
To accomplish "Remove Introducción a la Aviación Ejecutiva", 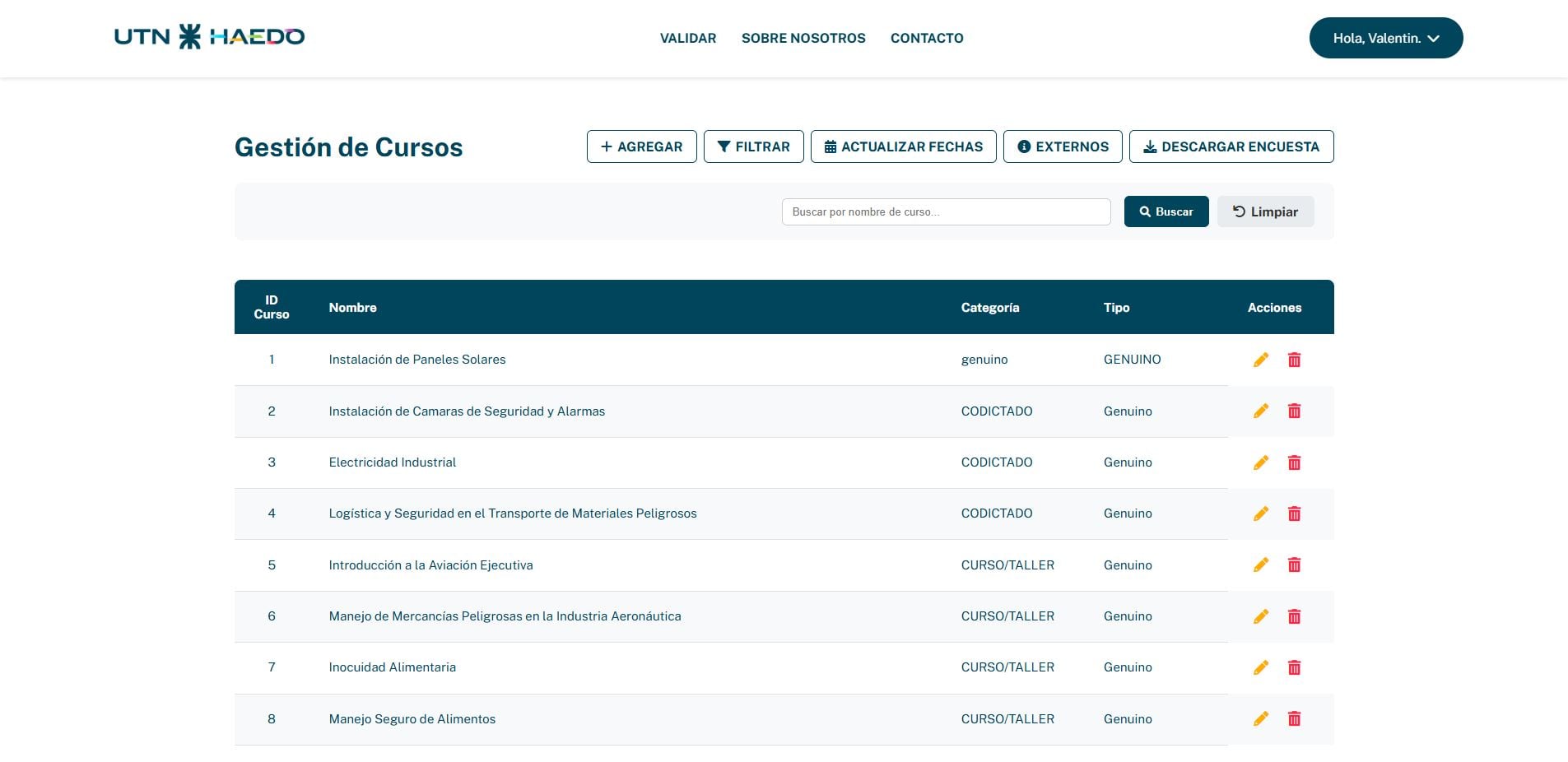I will pos(1294,565).
